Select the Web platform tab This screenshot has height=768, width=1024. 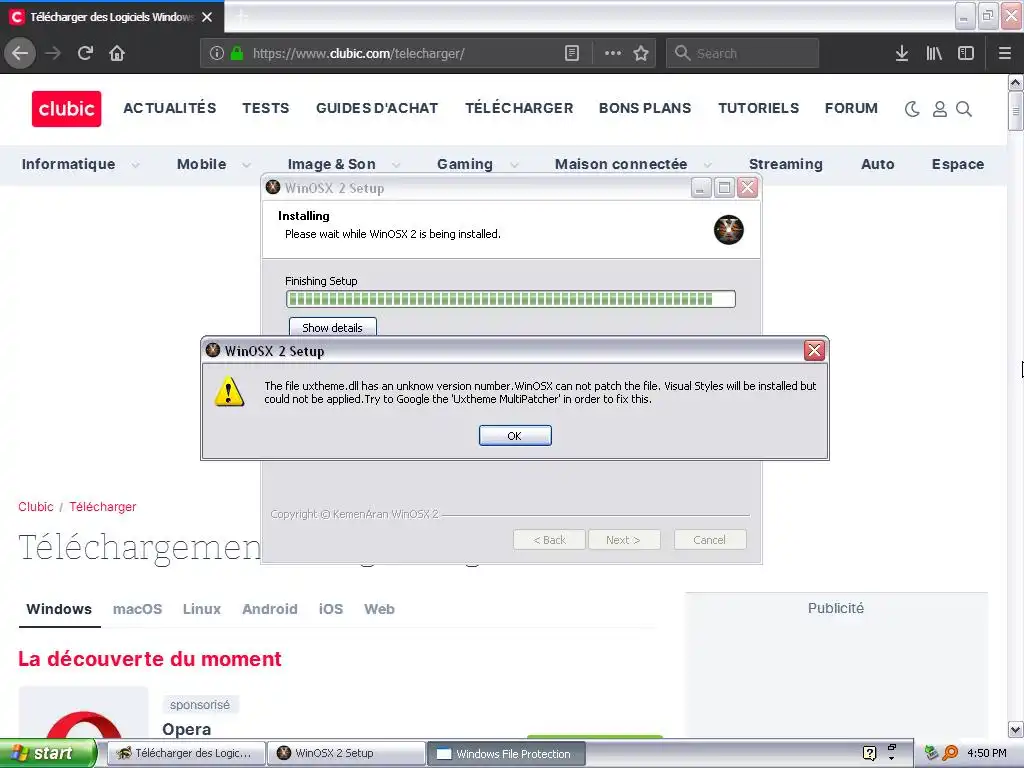coord(379,609)
